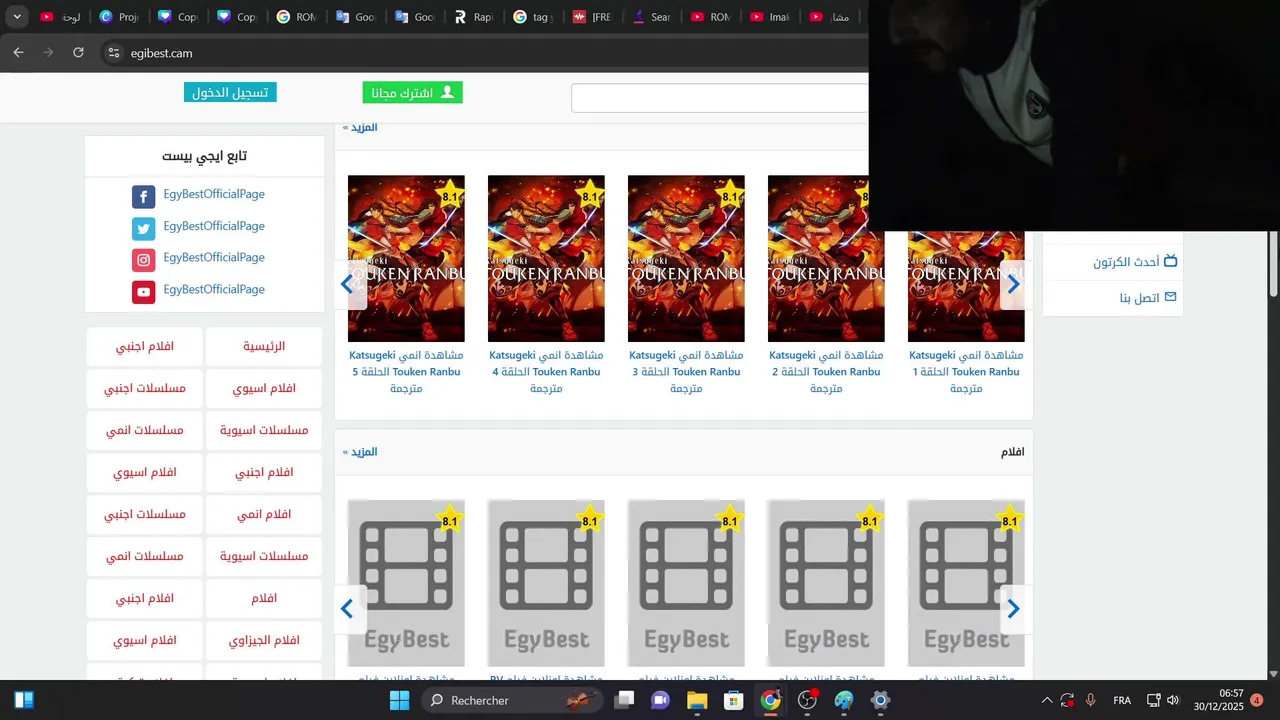Viewport: 1280px width, 720px height.
Task: Switch to the Rapi browser tab
Action: click(473, 17)
